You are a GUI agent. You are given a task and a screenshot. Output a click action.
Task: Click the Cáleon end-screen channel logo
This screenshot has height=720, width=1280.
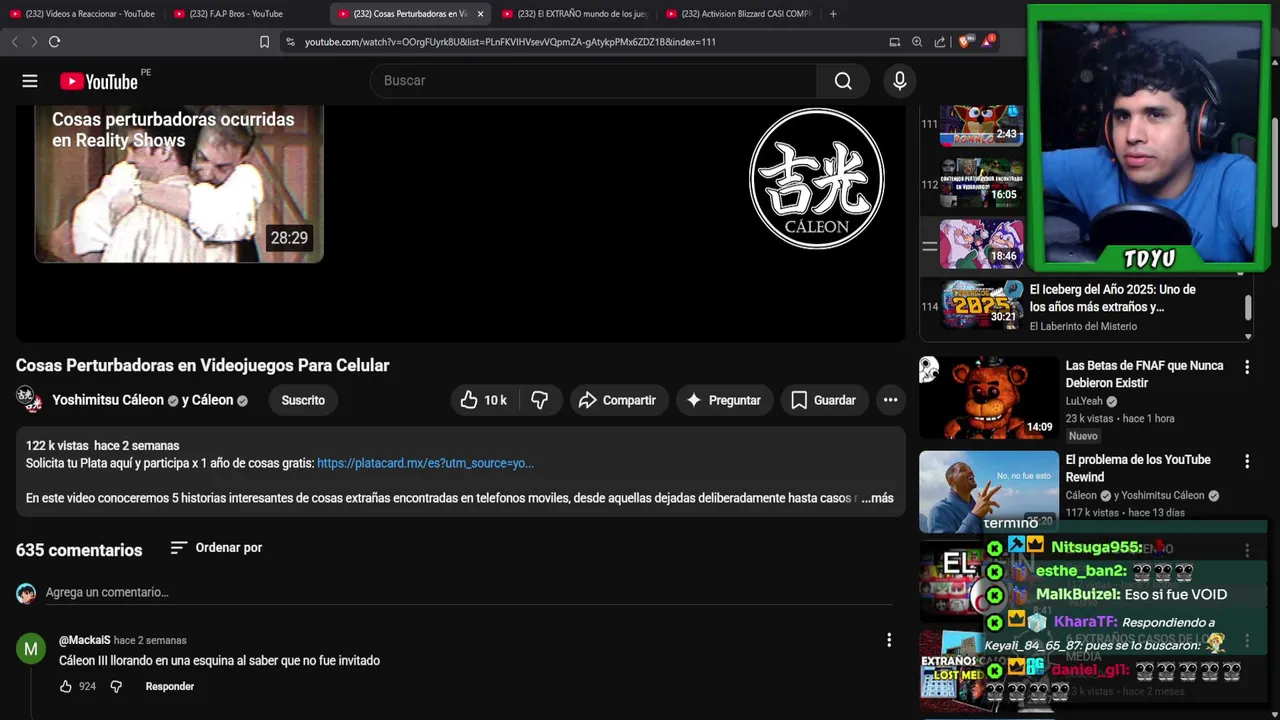pos(817,179)
